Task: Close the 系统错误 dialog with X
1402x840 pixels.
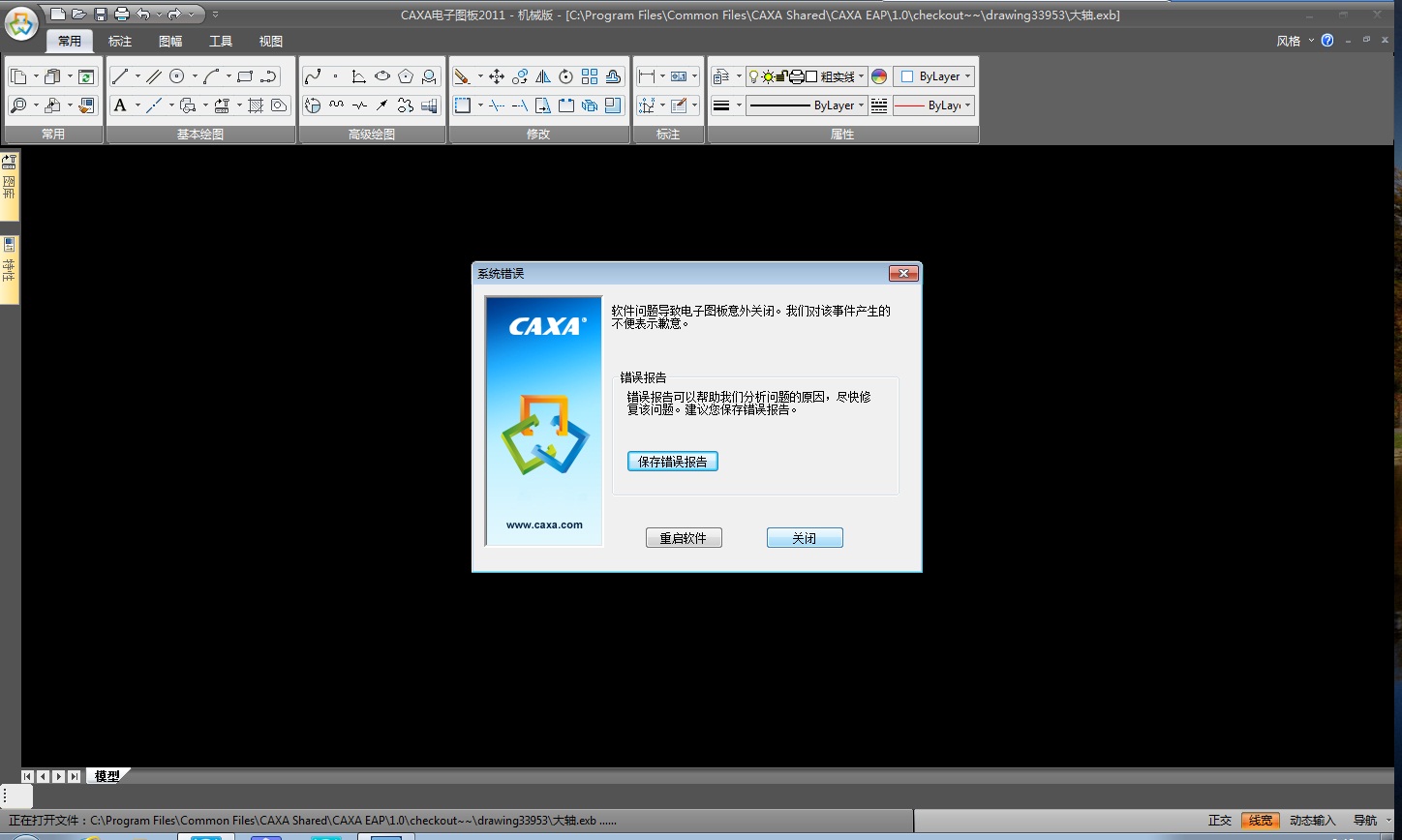Action: click(x=903, y=274)
